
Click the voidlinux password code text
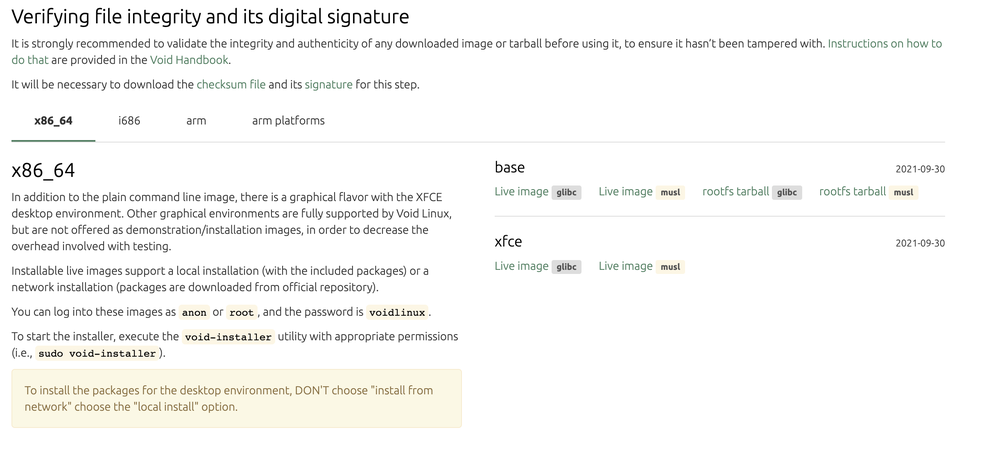(397, 312)
